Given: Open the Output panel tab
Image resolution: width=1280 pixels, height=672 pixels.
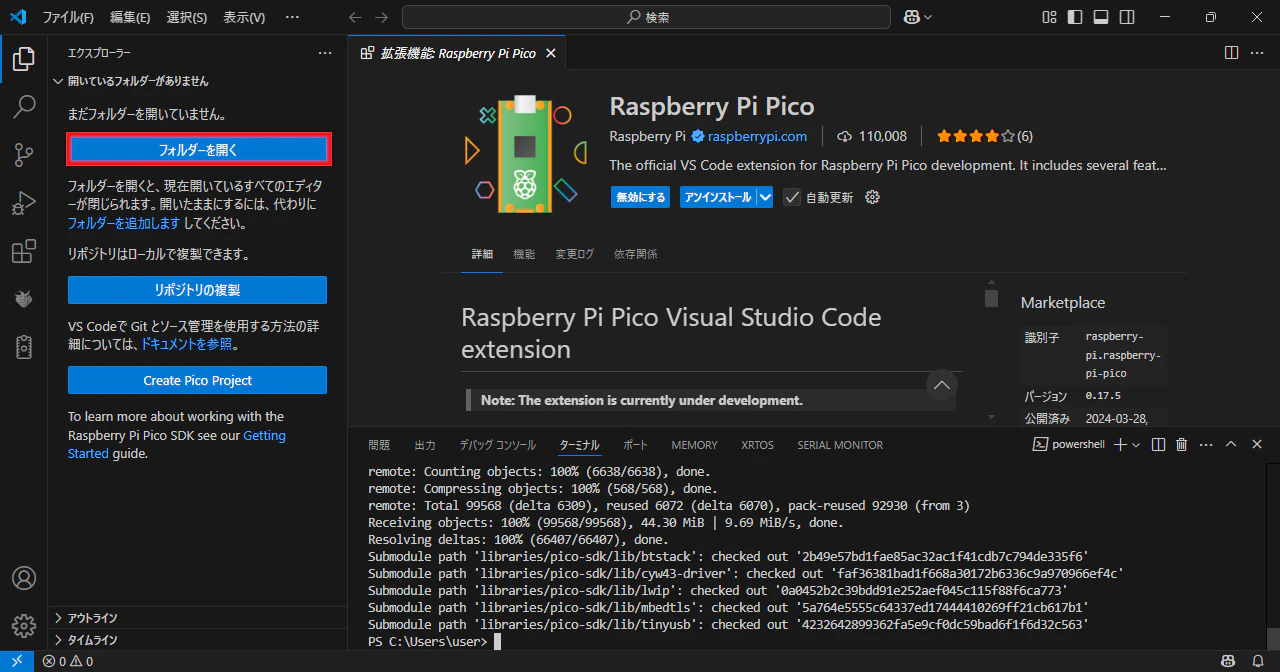Looking at the screenshot, I should point(425,445).
